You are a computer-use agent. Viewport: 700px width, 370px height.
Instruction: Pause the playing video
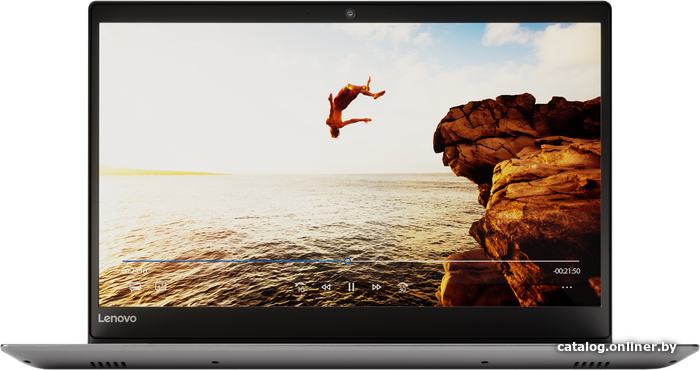351,287
